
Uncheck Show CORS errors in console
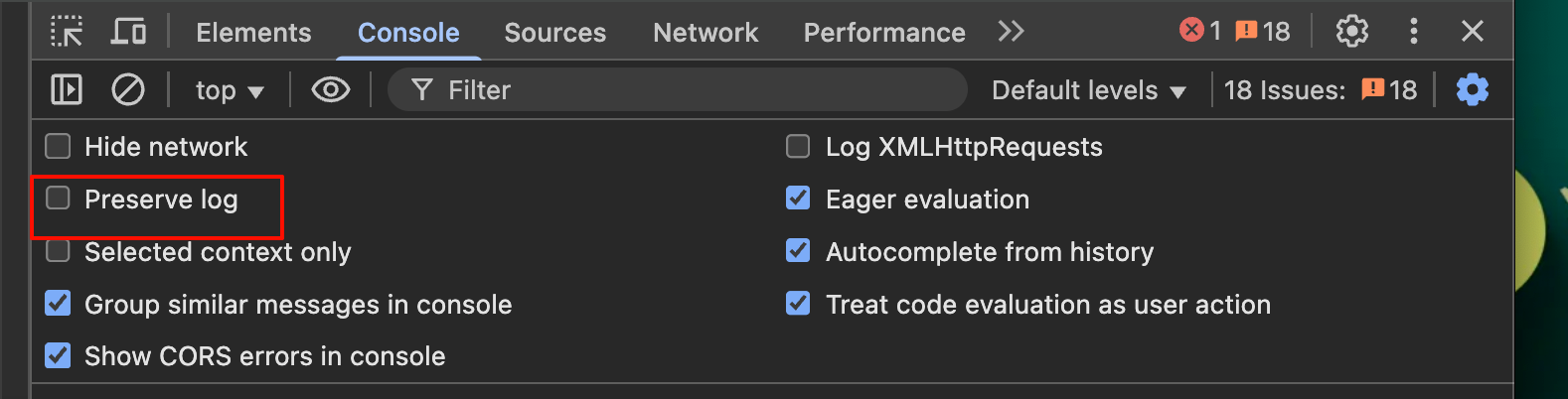click(x=59, y=355)
